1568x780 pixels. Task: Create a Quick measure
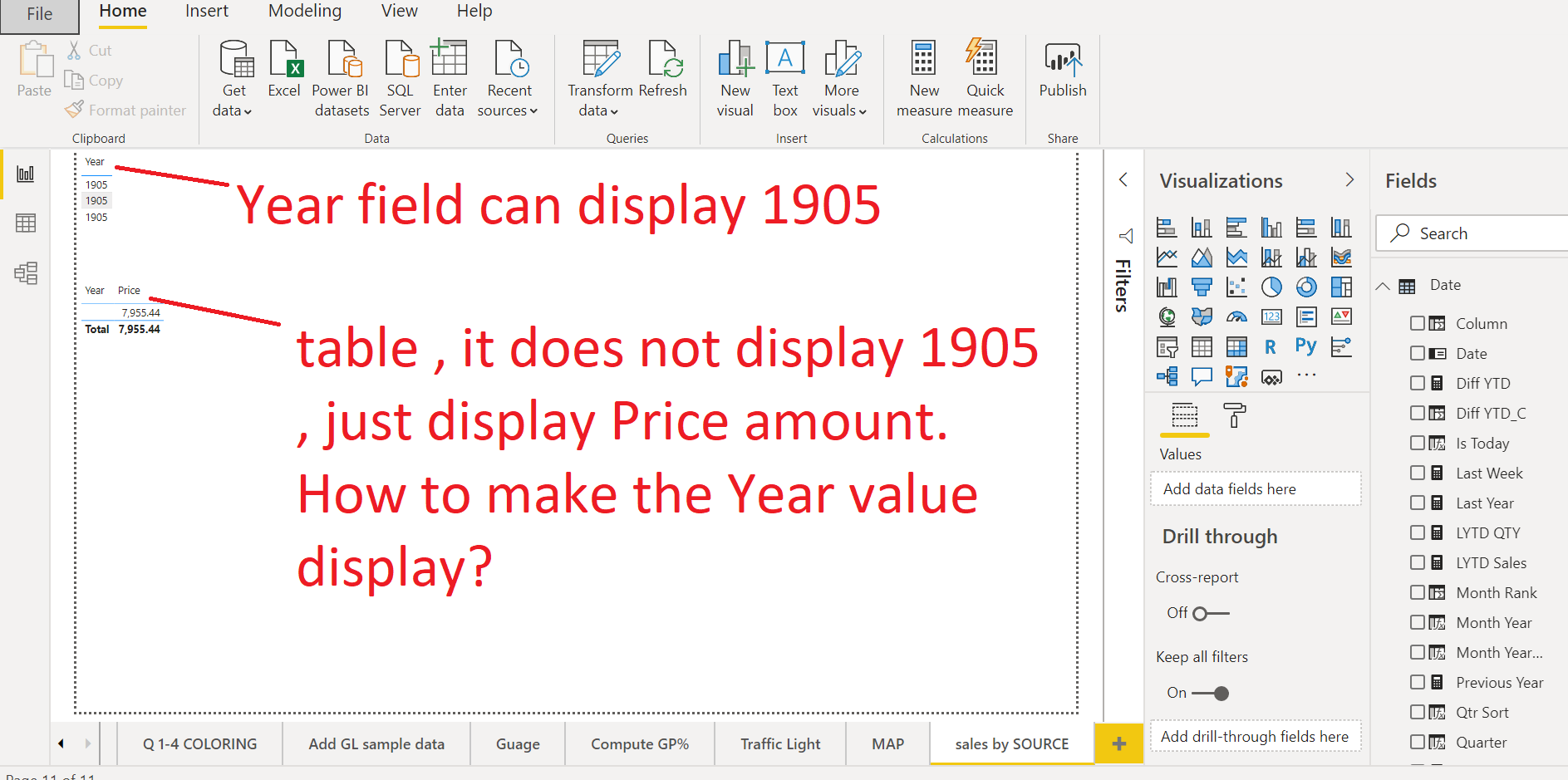point(986,79)
